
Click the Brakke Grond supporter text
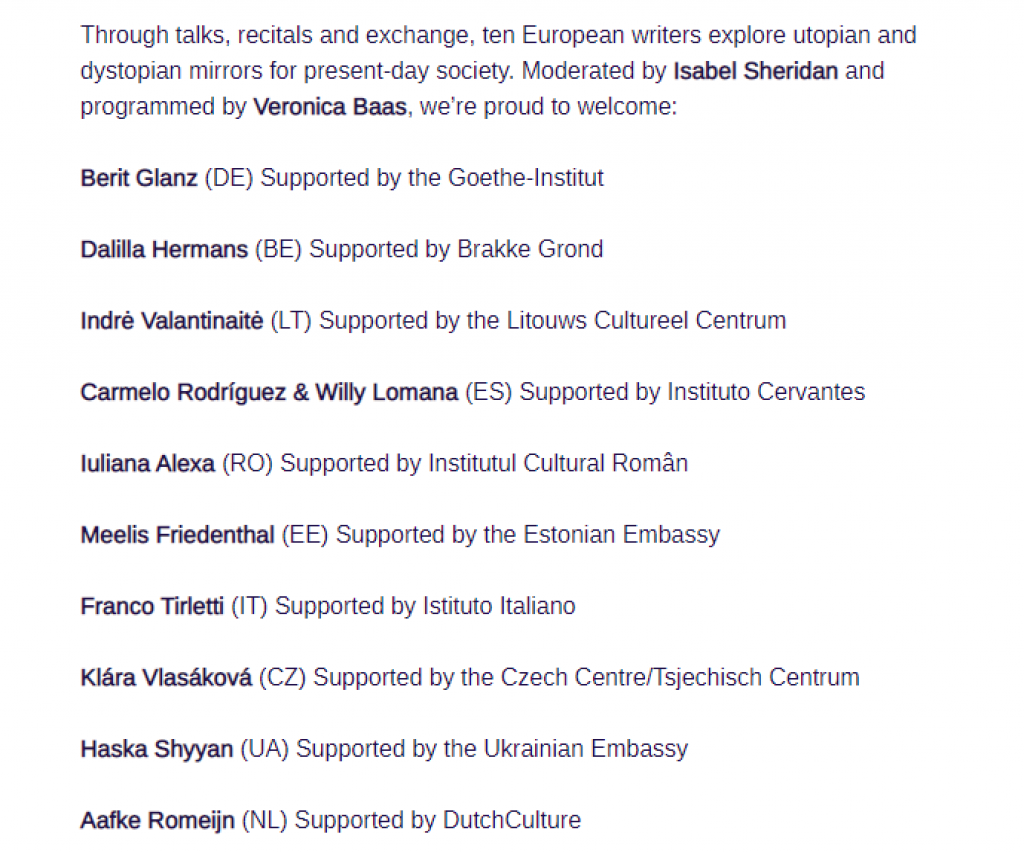[530, 249]
